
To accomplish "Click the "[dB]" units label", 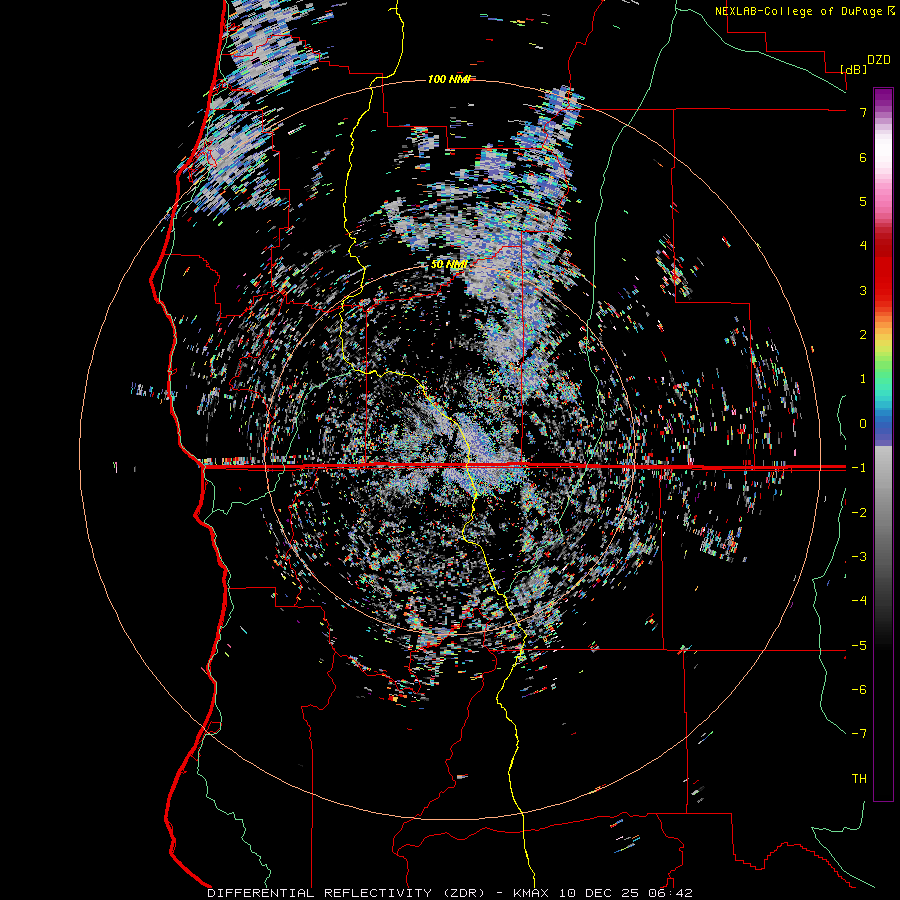I will pyautogui.click(x=854, y=69).
